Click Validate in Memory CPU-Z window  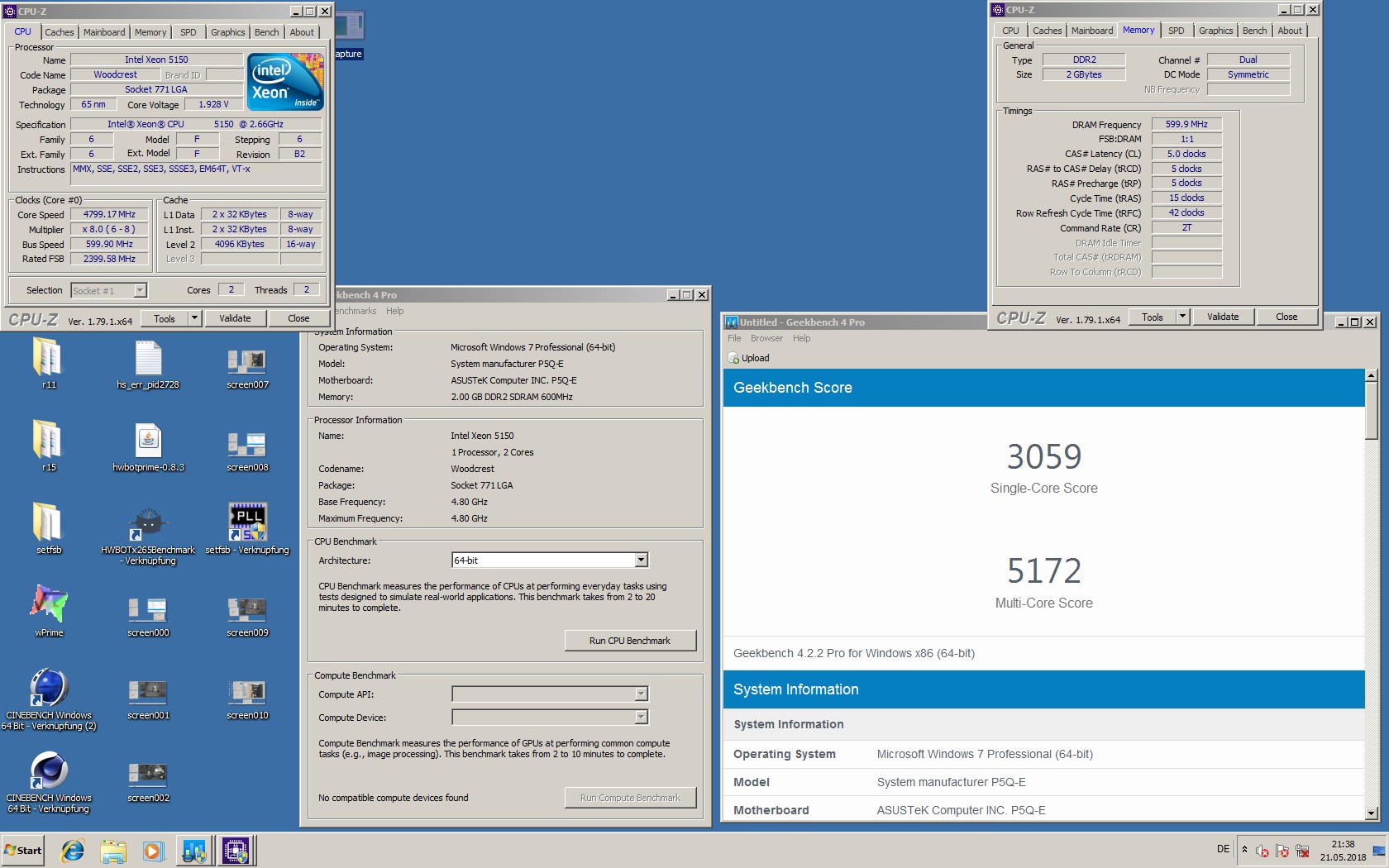point(1223,317)
